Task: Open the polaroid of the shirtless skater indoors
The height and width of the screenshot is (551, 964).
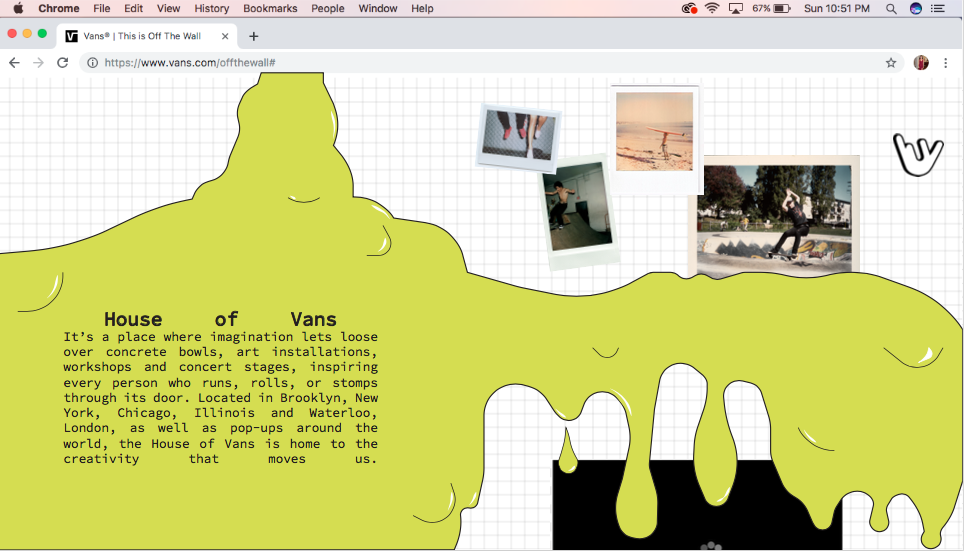Action: pyautogui.click(x=579, y=211)
